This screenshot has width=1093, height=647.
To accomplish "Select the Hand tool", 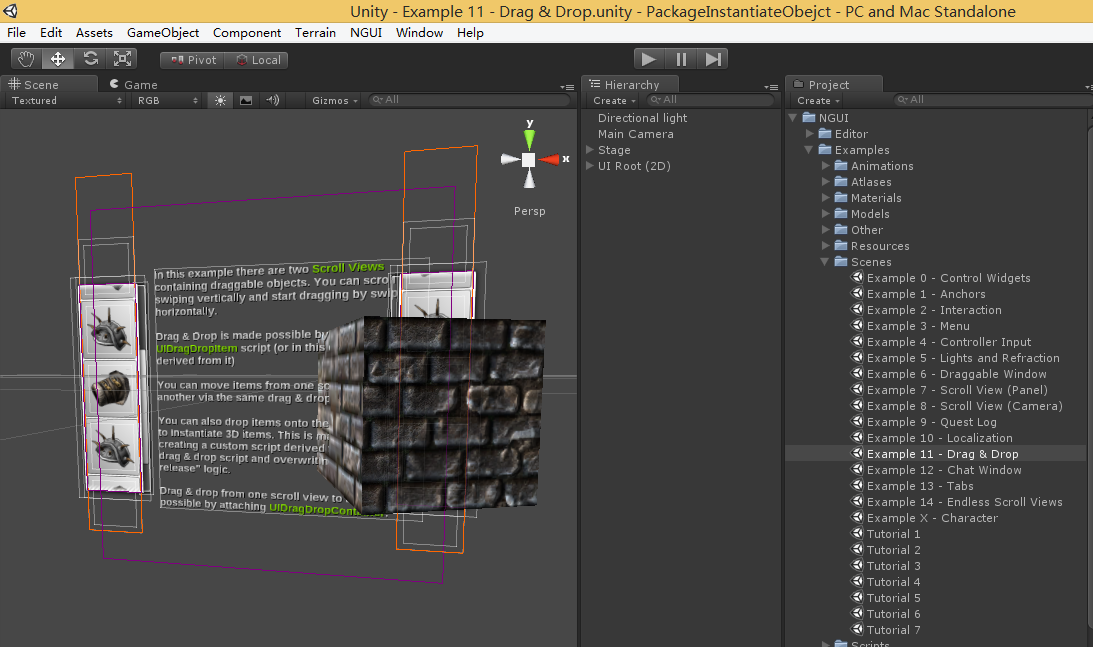I will coord(26,59).
